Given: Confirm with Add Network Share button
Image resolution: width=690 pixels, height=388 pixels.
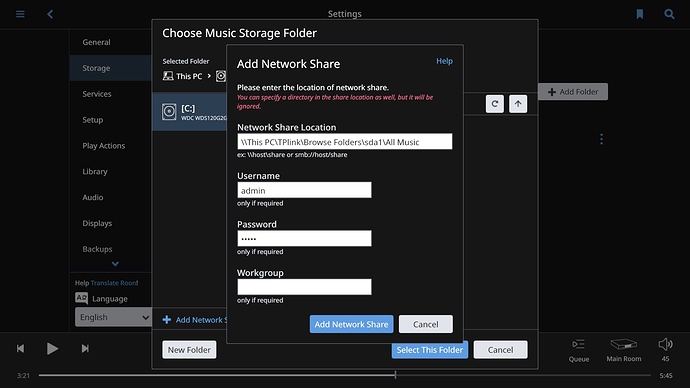Looking at the screenshot, I should [351, 324].
